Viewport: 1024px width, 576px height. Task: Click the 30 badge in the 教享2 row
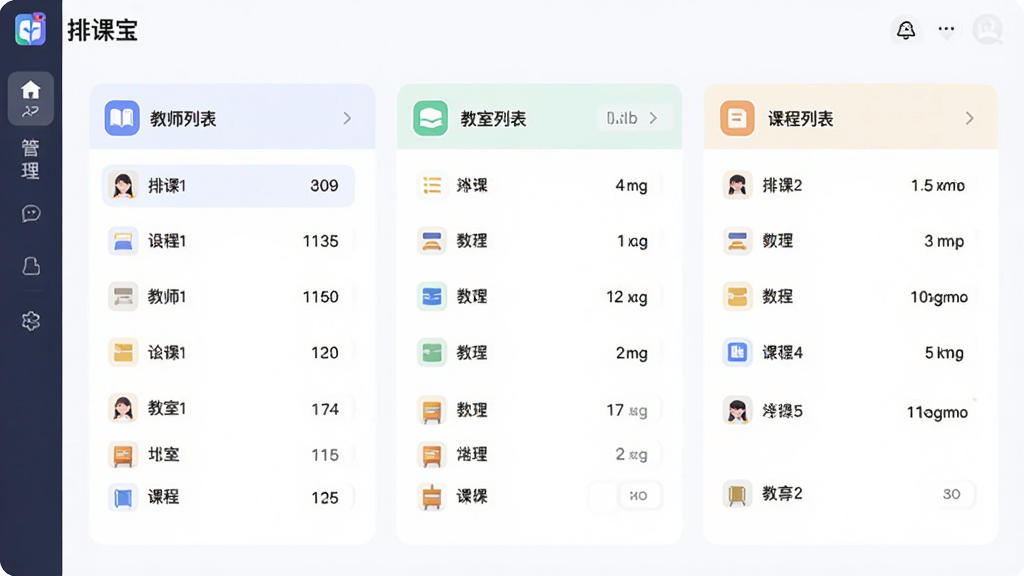pos(952,494)
